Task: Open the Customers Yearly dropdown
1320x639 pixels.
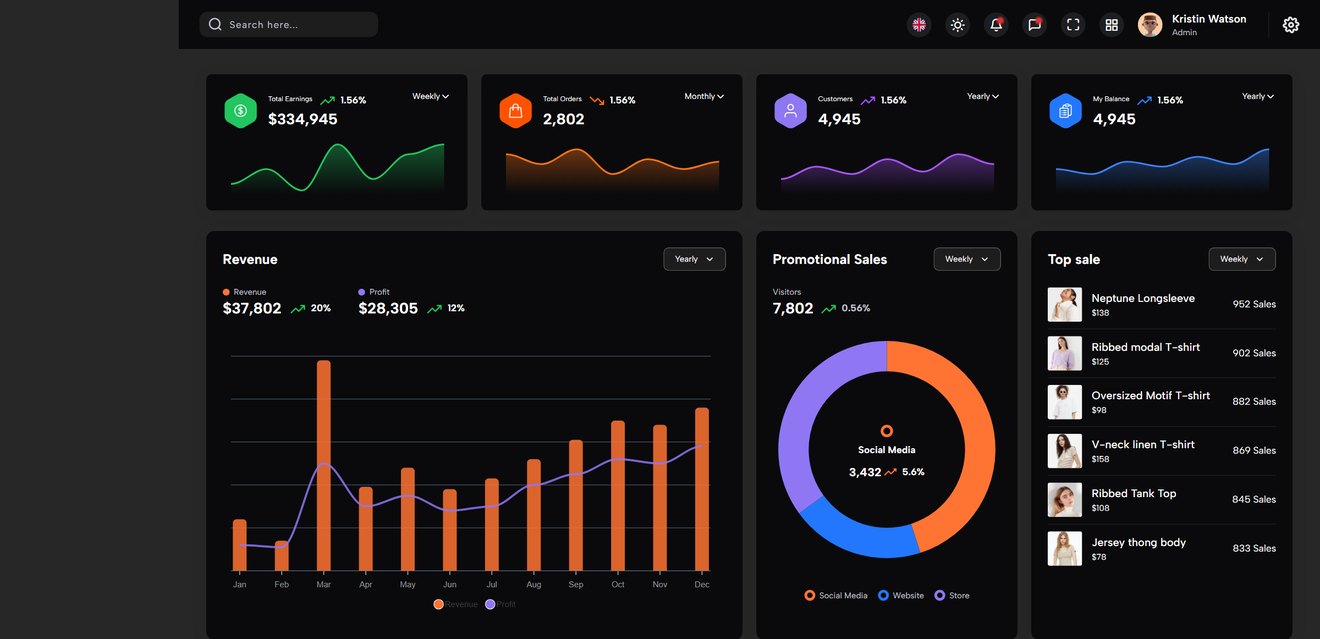Action: (983, 97)
